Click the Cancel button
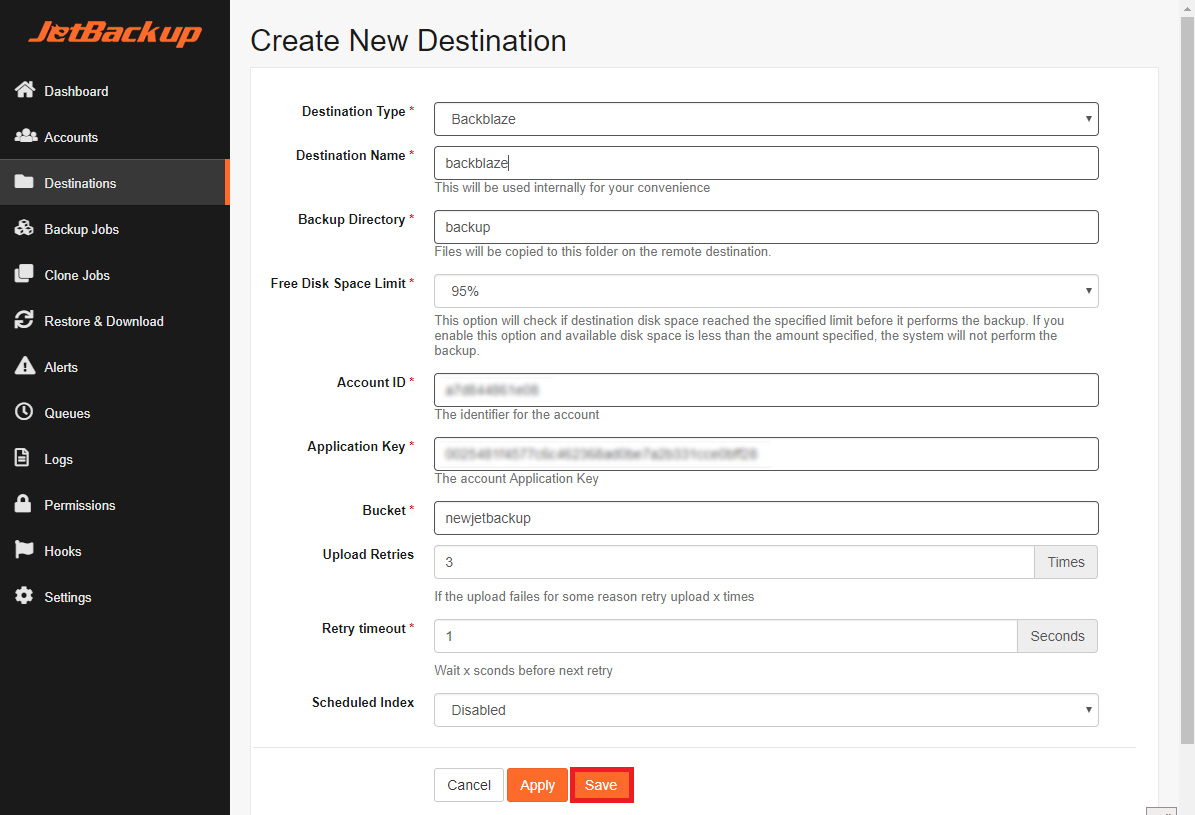The image size is (1195, 815). 469,785
